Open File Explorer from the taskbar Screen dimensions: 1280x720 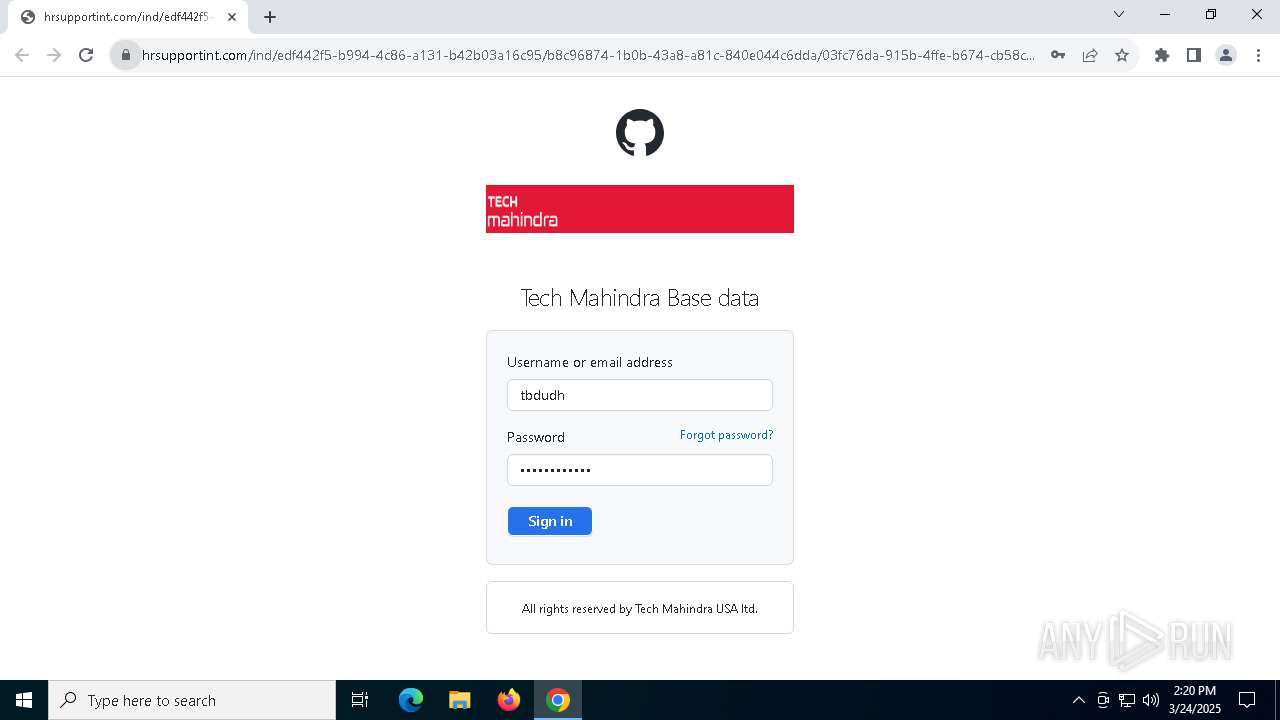pos(460,700)
